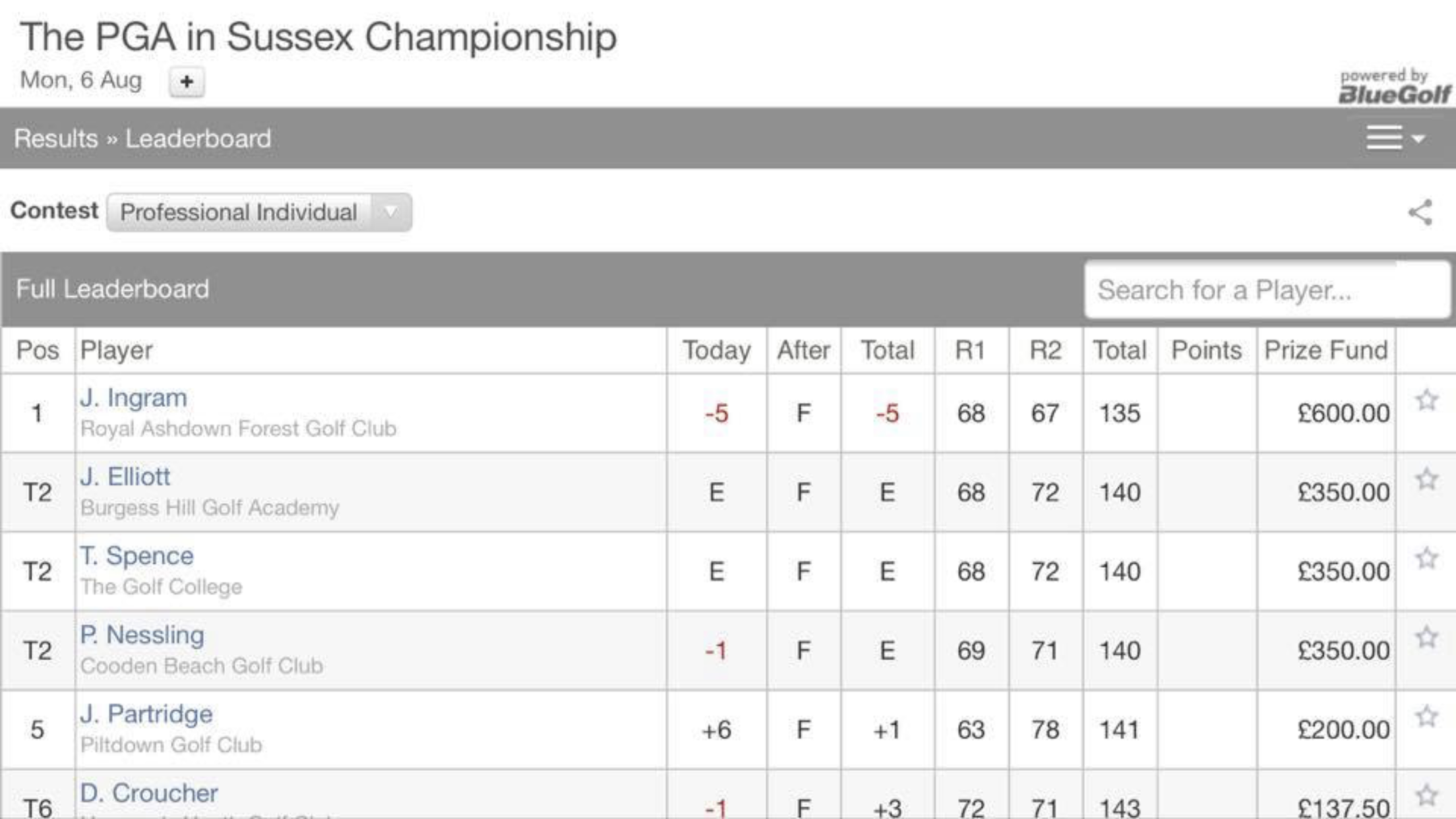The height and width of the screenshot is (819, 1456).
Task: Toggle favorite star for T. Spence
Action: [1426, 558]
